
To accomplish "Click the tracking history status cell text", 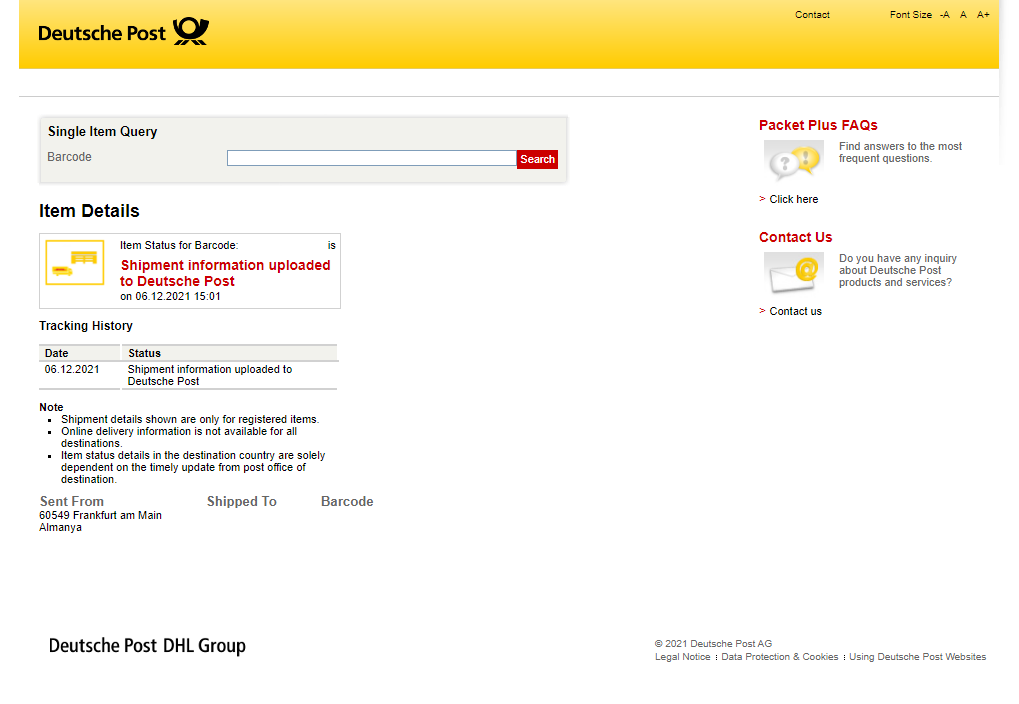I will coord(210,375).
